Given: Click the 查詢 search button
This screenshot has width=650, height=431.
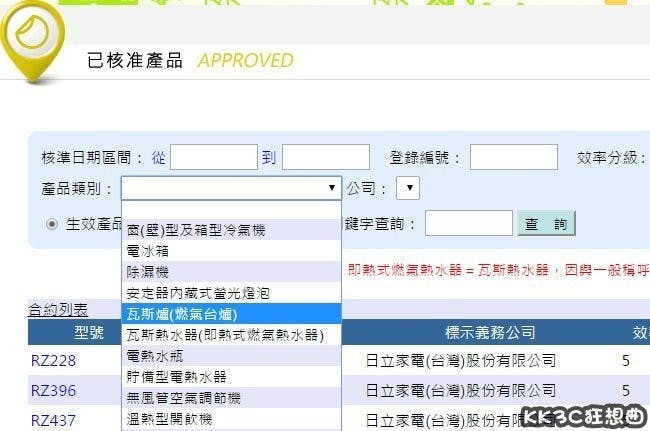Looking at the screenshot, I should [546, 224].
